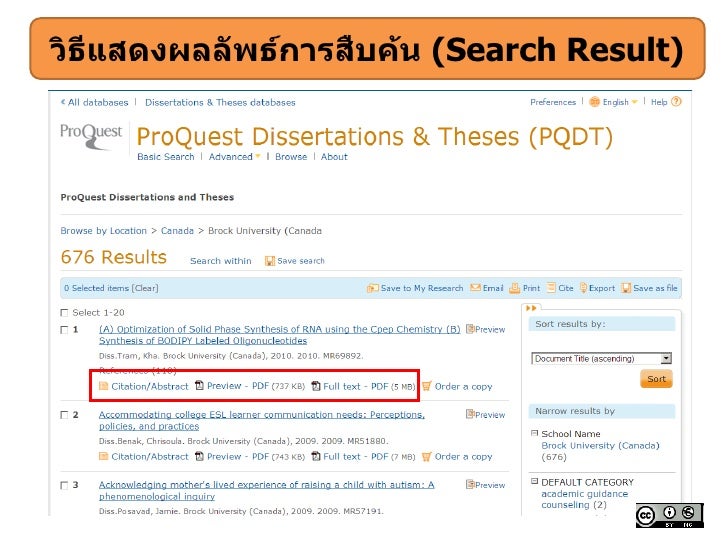Click 'Diss.Posavad, Jamie.' citation text
The width and height of the screenshot is (728, 546).
click(x=139, y=511)
